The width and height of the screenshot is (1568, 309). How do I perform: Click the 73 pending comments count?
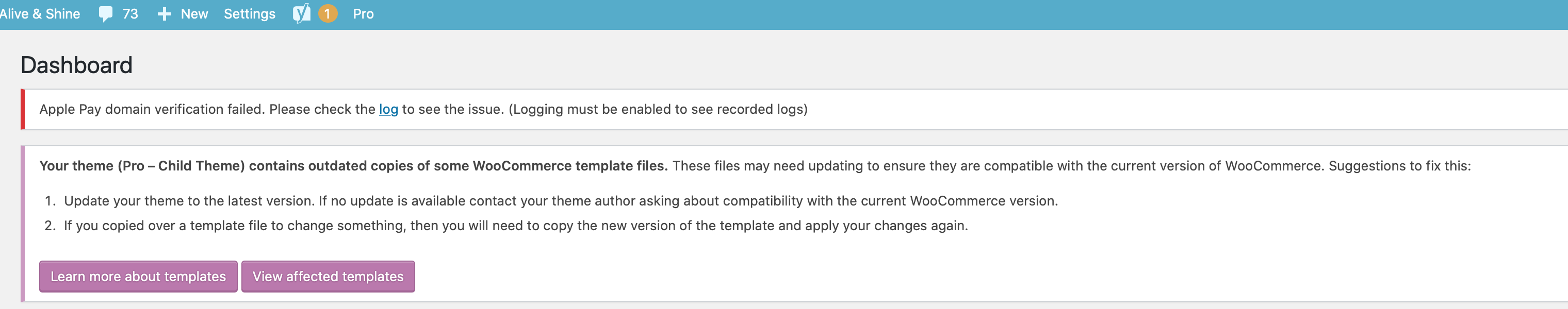130,14
